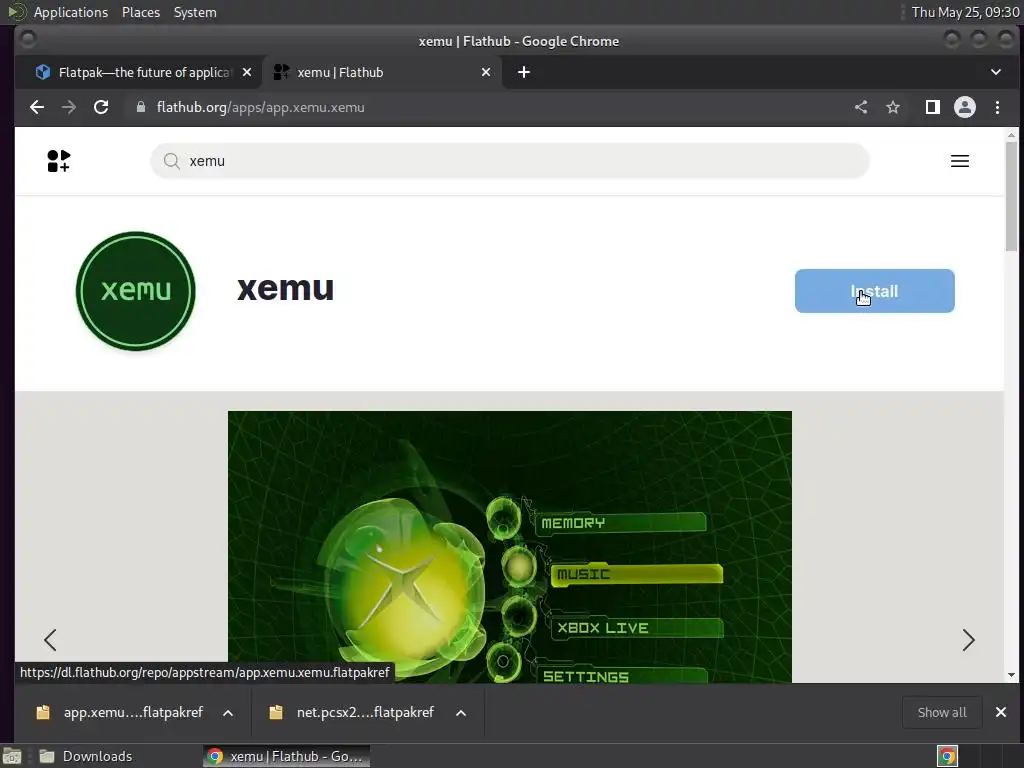
Task: Switch to Downloads window in taskbar
Action: pyautogui.click(x=86, y=756)
